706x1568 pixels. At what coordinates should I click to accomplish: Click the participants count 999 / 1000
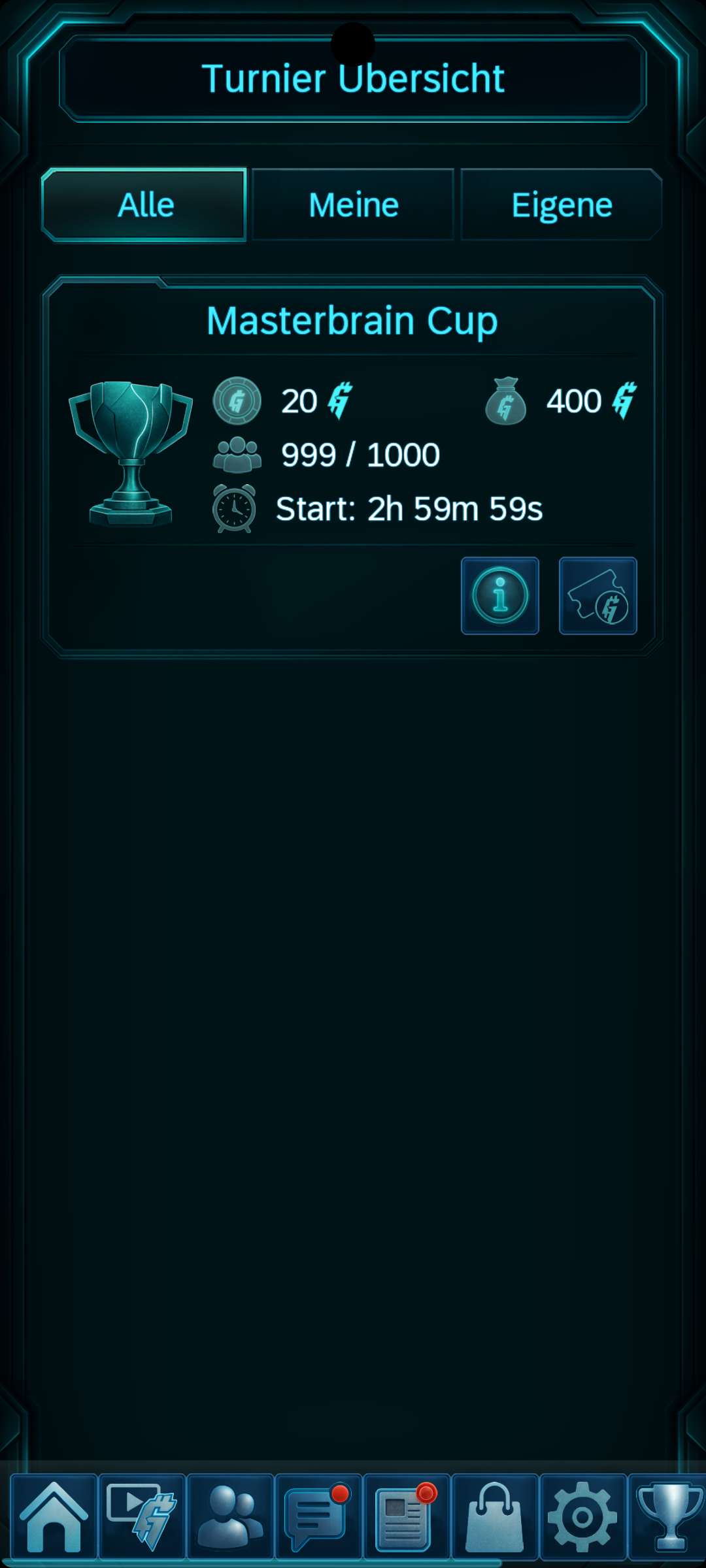point(360,455)
